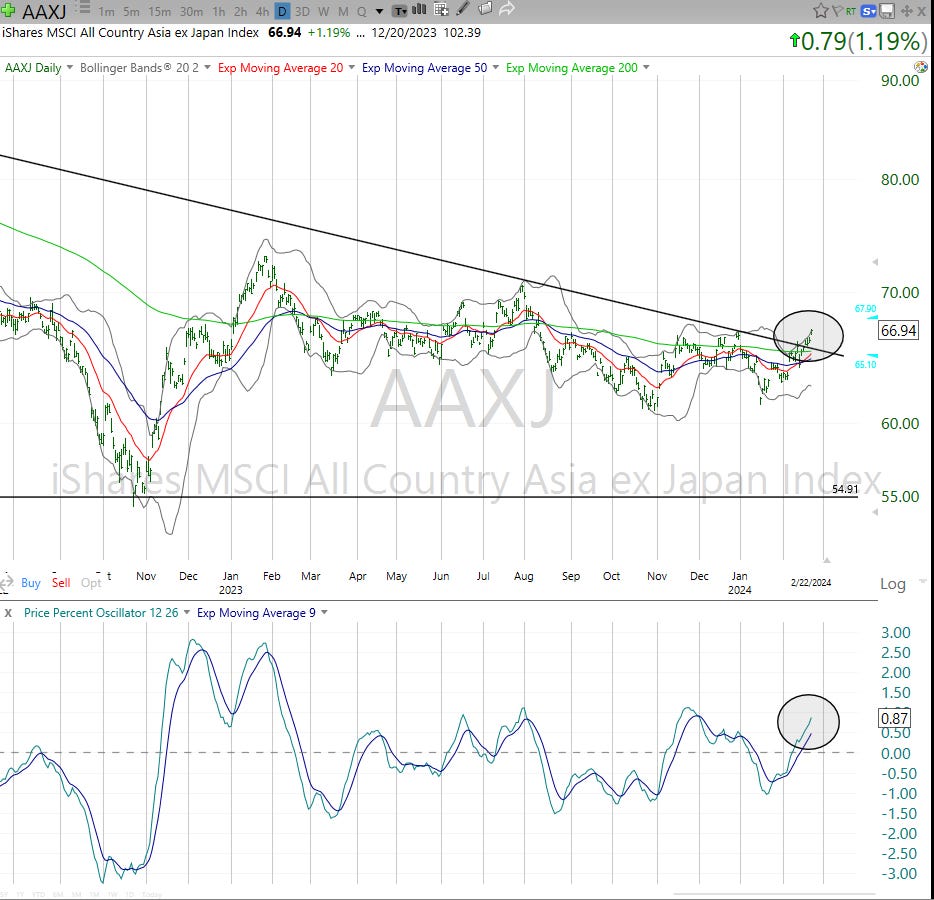Screen dimensions: 934x900
Task: Select the 30m timeframe
Action: (x=191, y=11)
